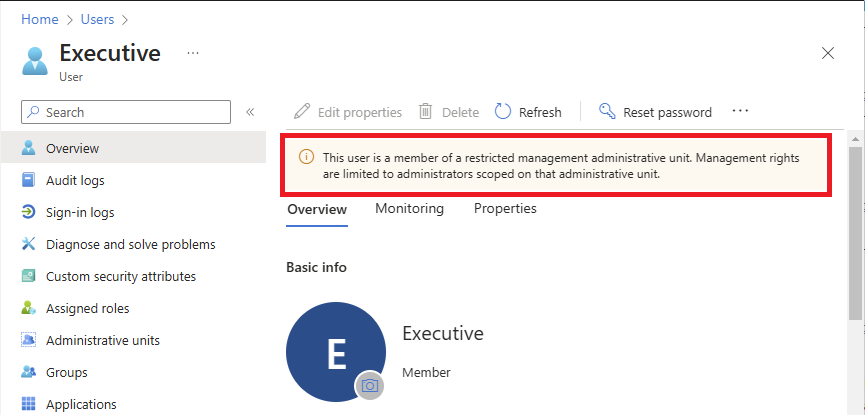Click Diagnose and solve problems wrench icon
865x415 pixels.
pos(28,244)
